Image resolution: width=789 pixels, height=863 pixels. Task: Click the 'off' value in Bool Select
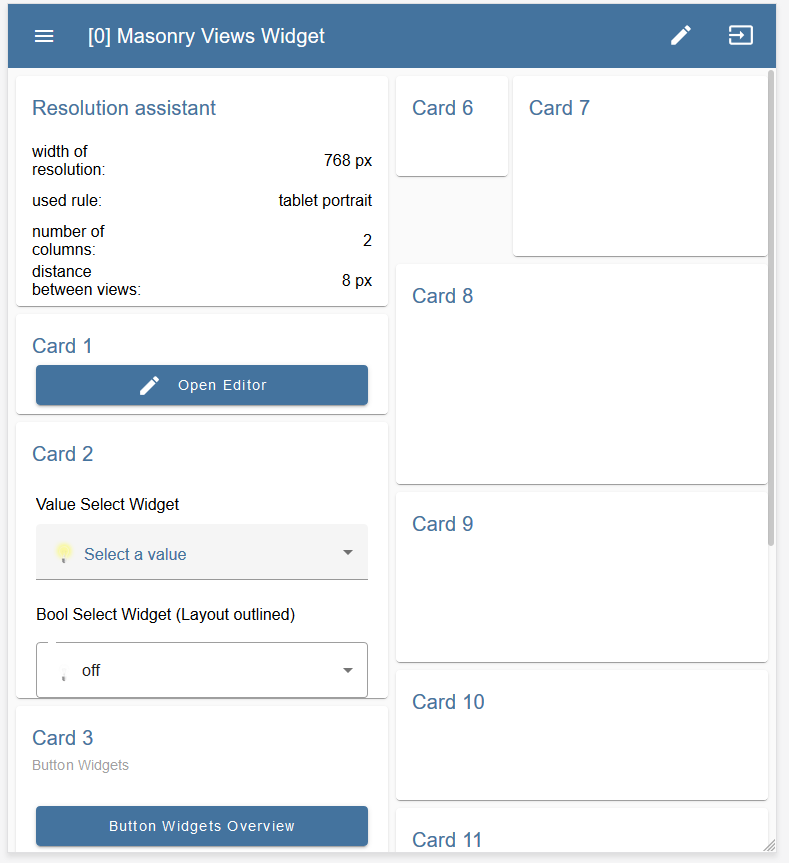pos(91,671)
